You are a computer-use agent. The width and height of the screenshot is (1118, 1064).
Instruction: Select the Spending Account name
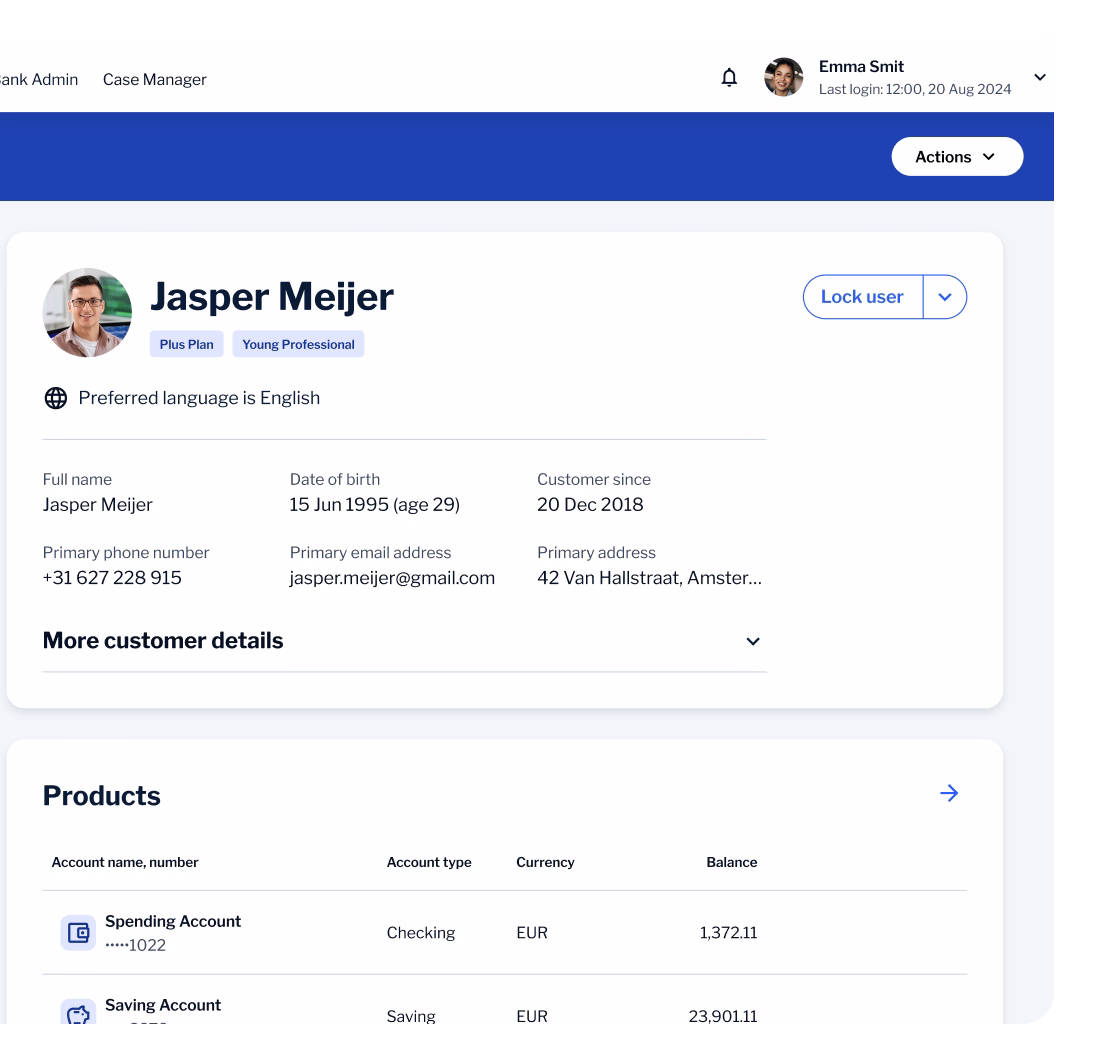[x=173, y=921]
